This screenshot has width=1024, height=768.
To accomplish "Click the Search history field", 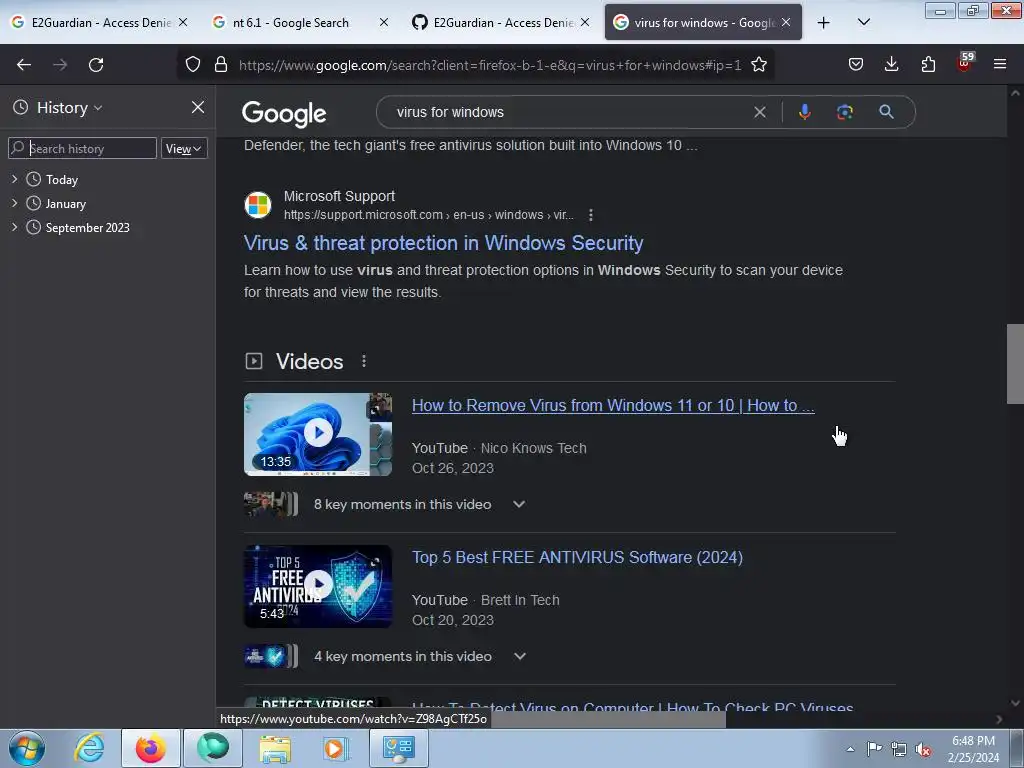I will pyautogui.click(x=82, y=148).
